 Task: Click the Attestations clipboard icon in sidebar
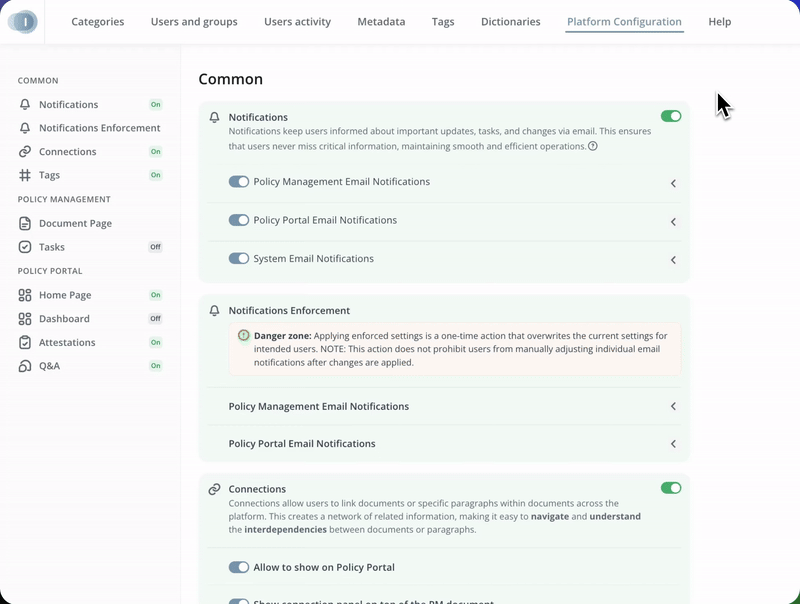[x=25, y=342]
